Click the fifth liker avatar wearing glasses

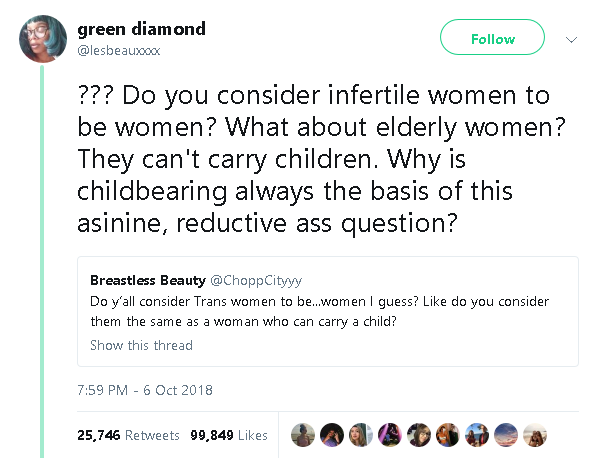(419, 435)
